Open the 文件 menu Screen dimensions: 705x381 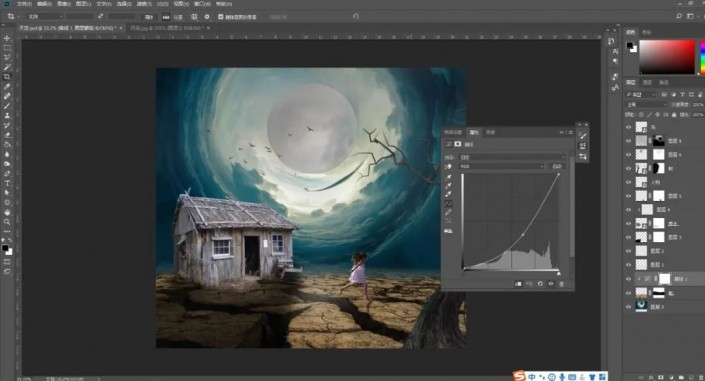(x=24, y=4)
